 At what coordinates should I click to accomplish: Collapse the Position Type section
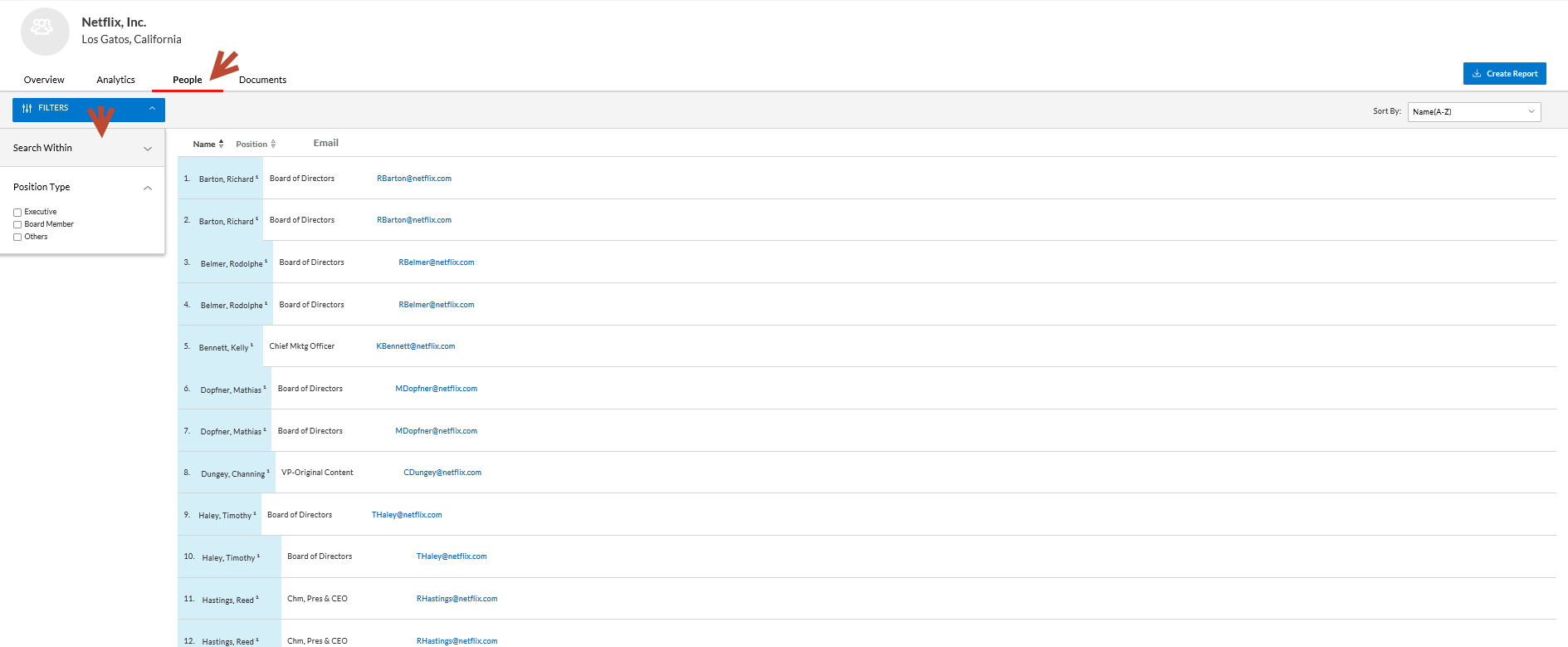click(x=82, y=187)
